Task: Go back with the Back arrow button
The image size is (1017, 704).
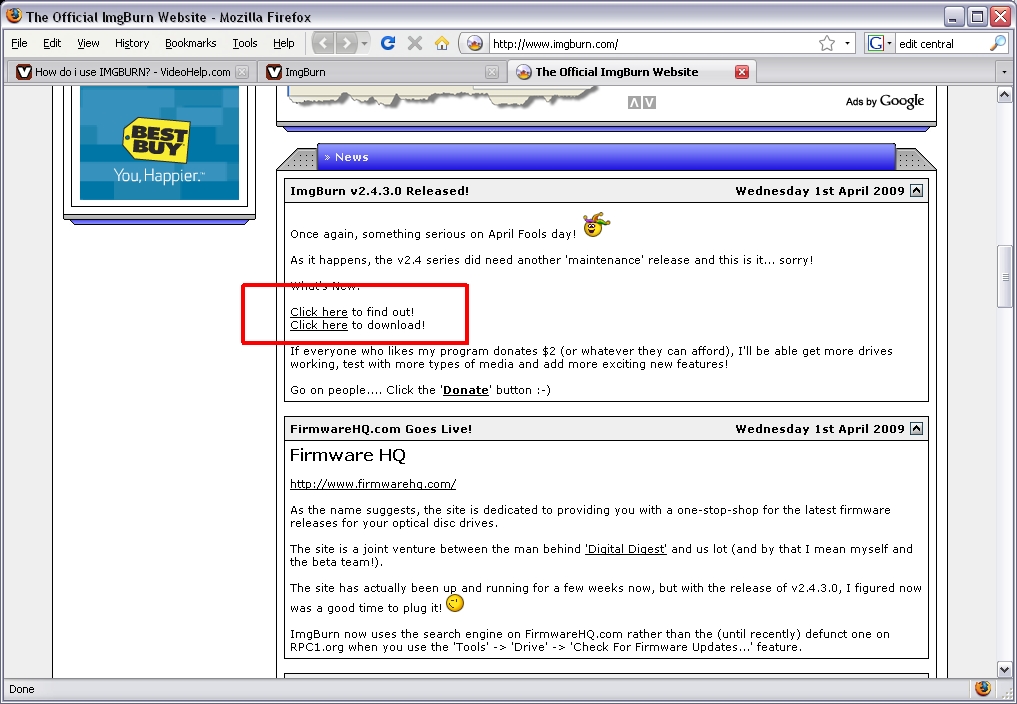Action: pyautogui.click(x=324, y=43)
